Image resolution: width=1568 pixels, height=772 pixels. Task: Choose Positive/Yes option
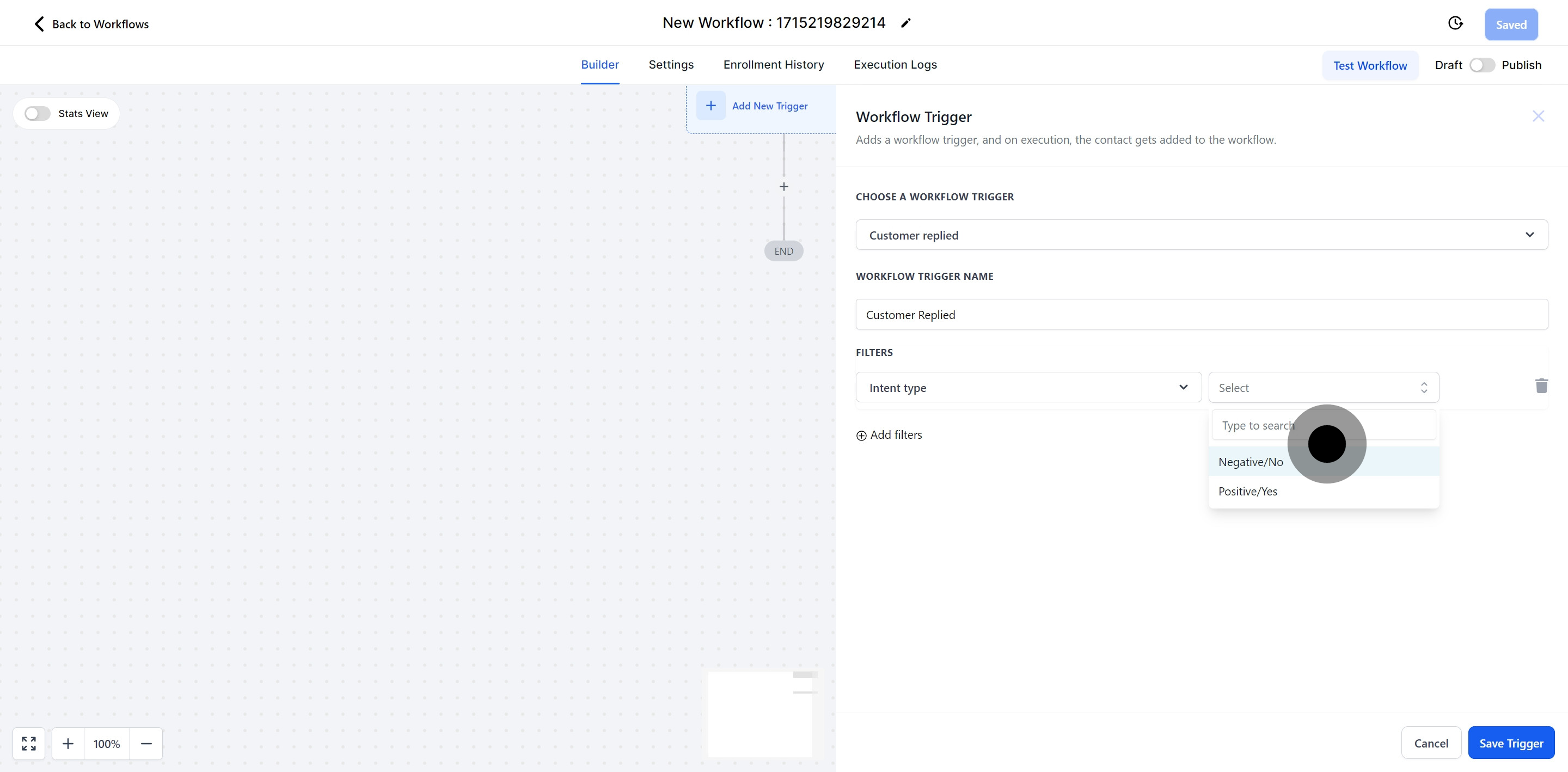pos(1248,491)
